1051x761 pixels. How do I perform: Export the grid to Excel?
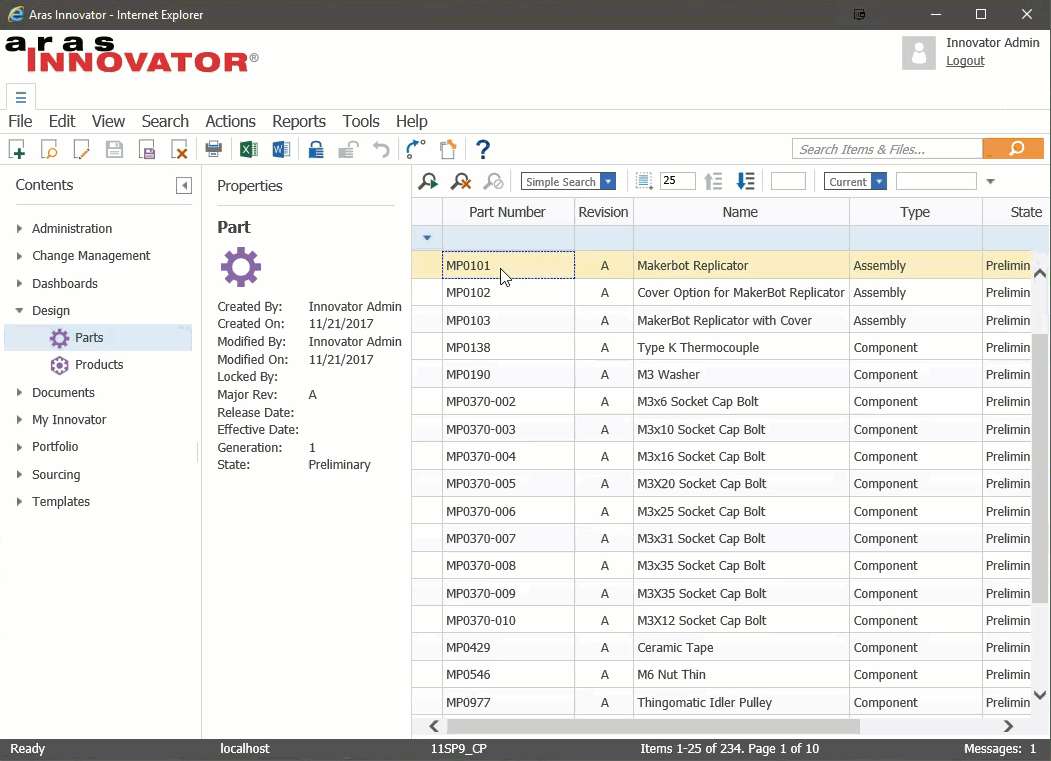coord(249,149)
